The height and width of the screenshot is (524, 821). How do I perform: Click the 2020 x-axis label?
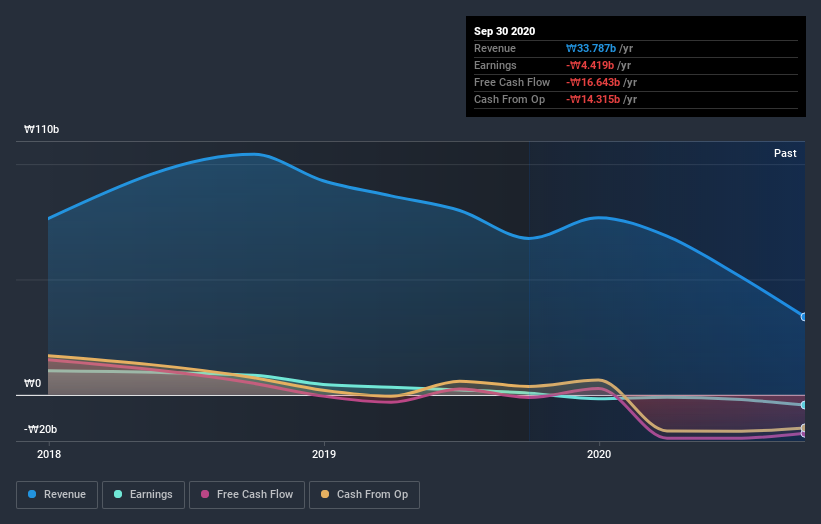click(599, 454)
